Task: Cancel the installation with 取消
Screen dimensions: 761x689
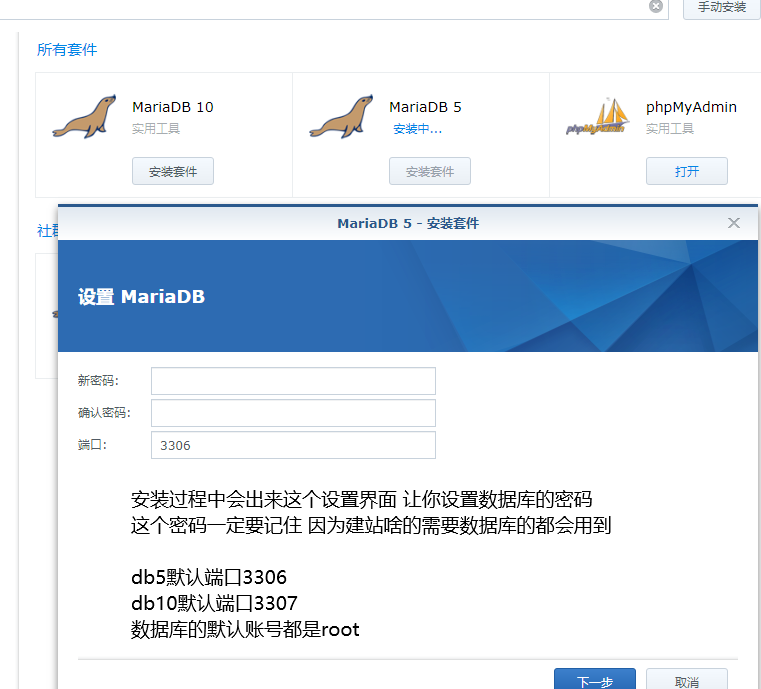Action: [x=686, y=679]
